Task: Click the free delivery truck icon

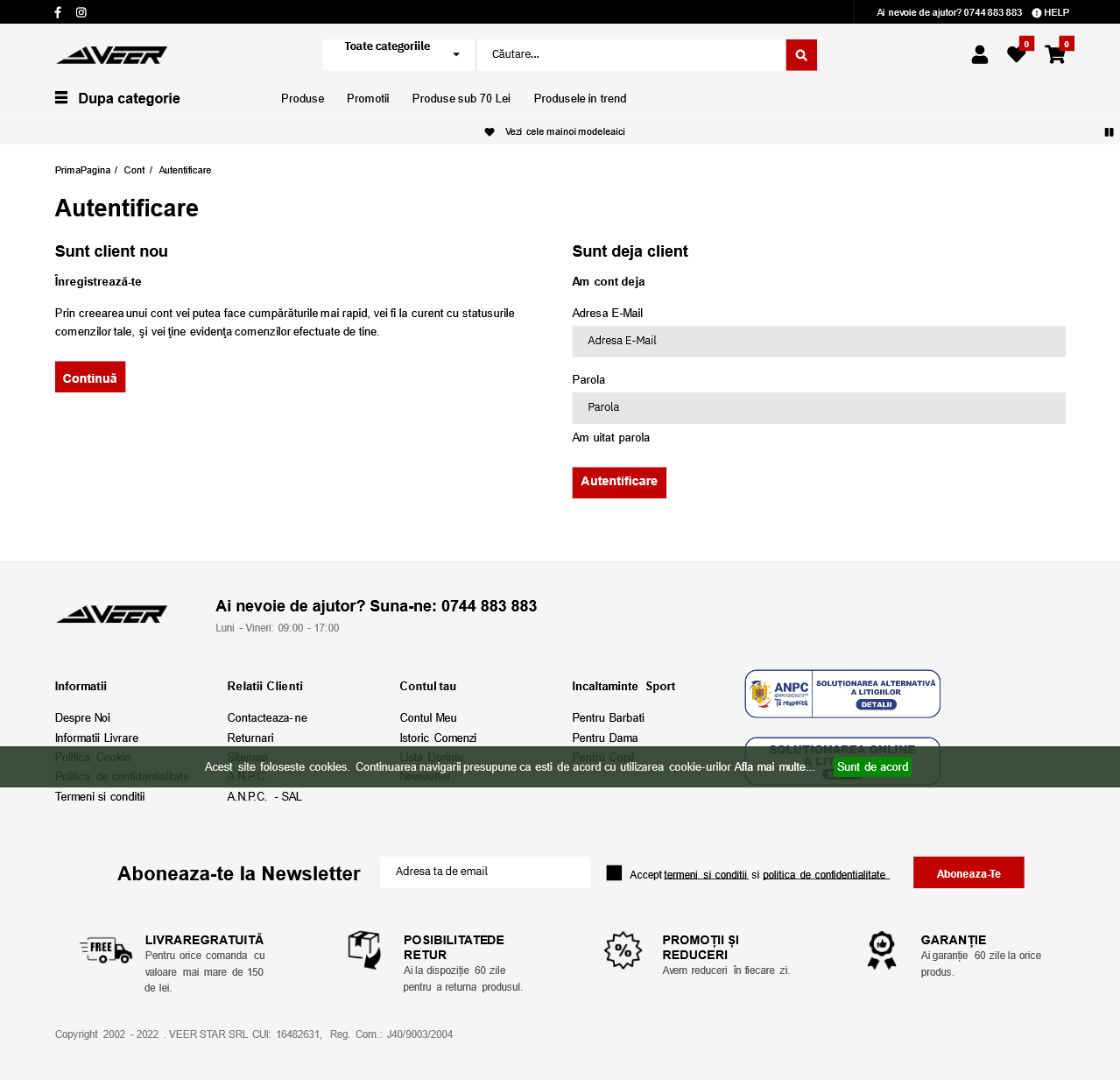Action: coord(106,950)
